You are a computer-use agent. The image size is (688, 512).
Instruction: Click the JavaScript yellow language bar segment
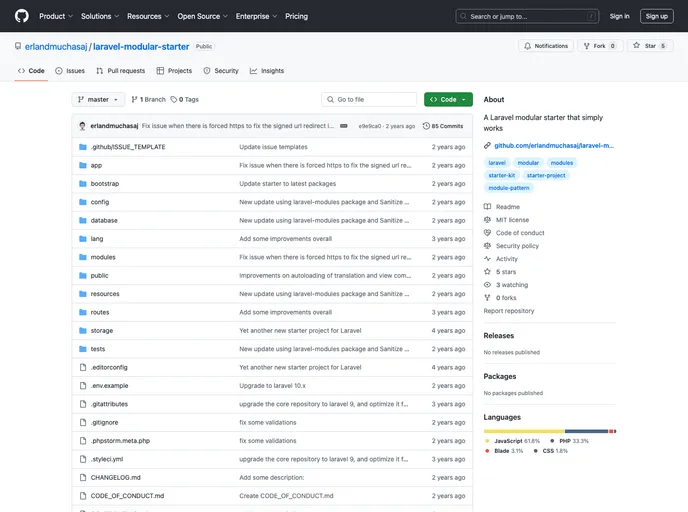[x=524, y=431]
